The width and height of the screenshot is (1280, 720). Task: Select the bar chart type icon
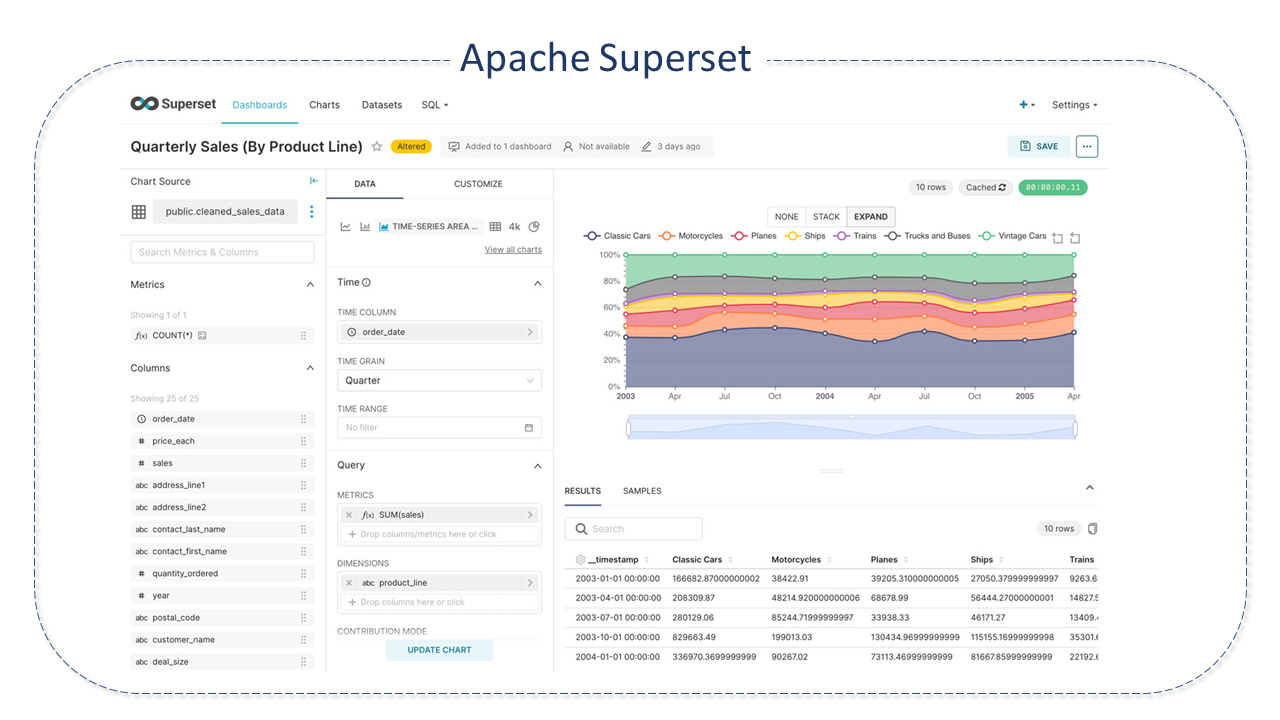(365, 227)
